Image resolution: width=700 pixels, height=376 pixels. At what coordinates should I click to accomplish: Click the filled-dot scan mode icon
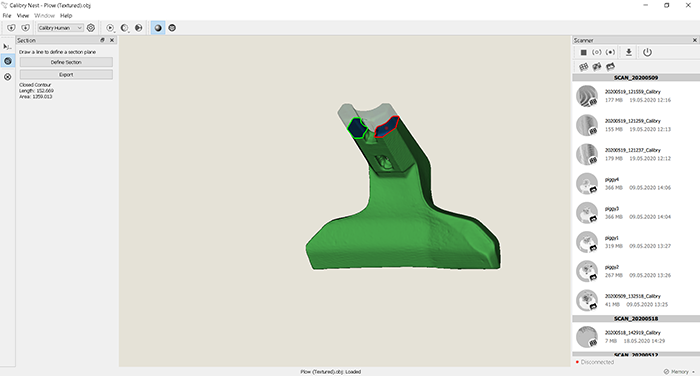pyautogui.click(x=610, y=52)
